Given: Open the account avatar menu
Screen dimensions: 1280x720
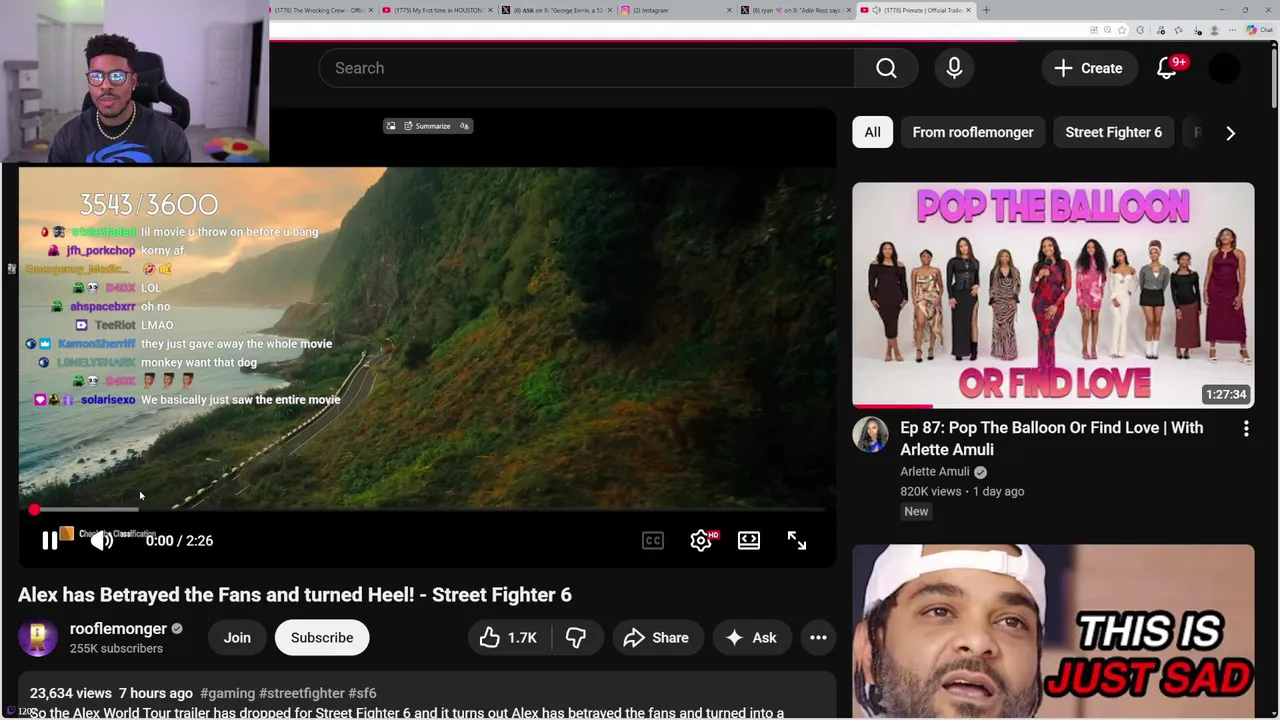Looking at the screenshot, I should tap(1224, 68).
